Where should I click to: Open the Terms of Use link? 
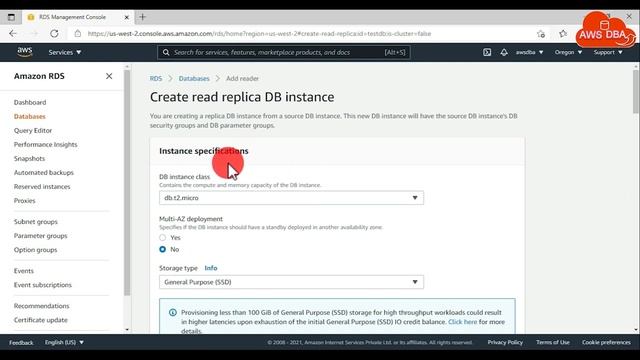click(x=553, y=342)
